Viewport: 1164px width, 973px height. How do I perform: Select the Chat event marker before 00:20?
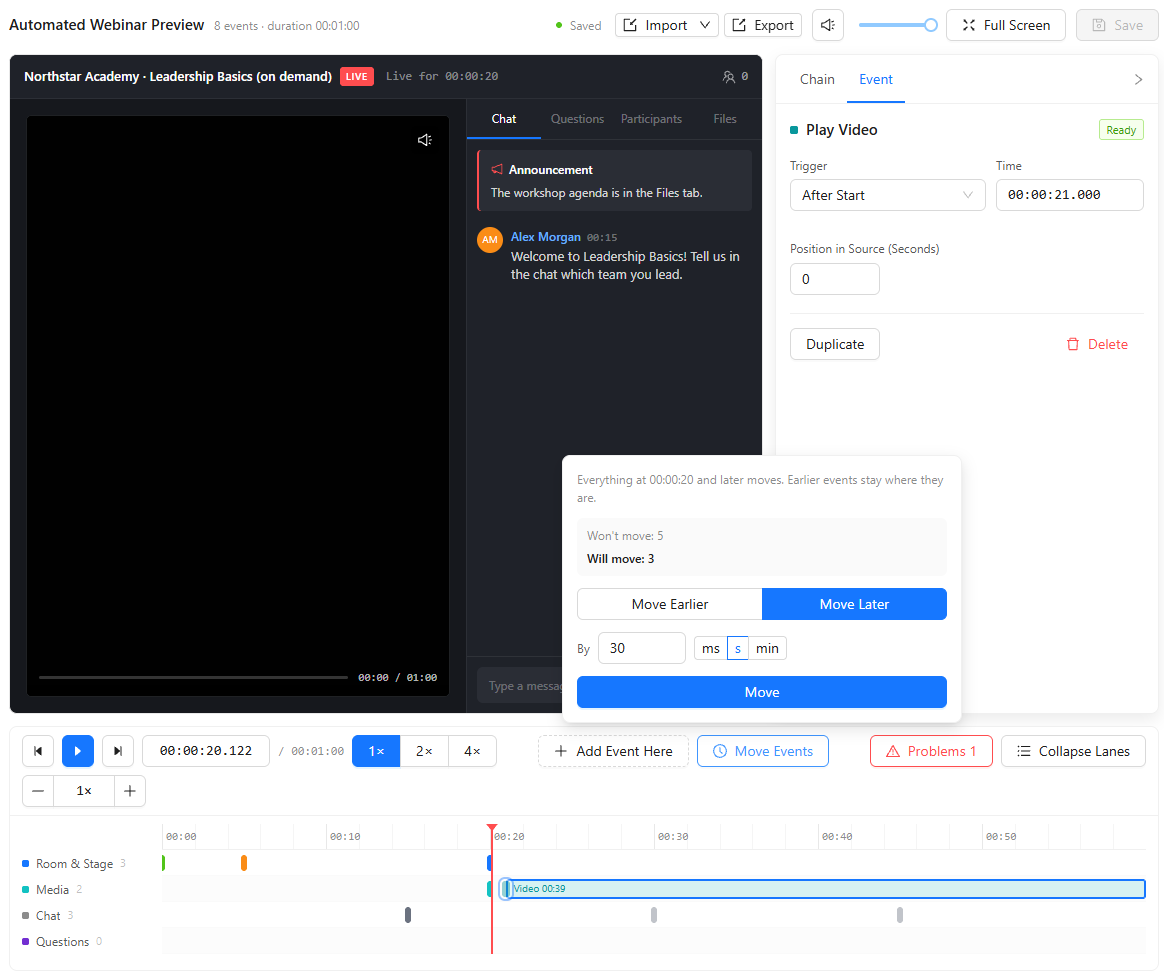click(408, 915)
